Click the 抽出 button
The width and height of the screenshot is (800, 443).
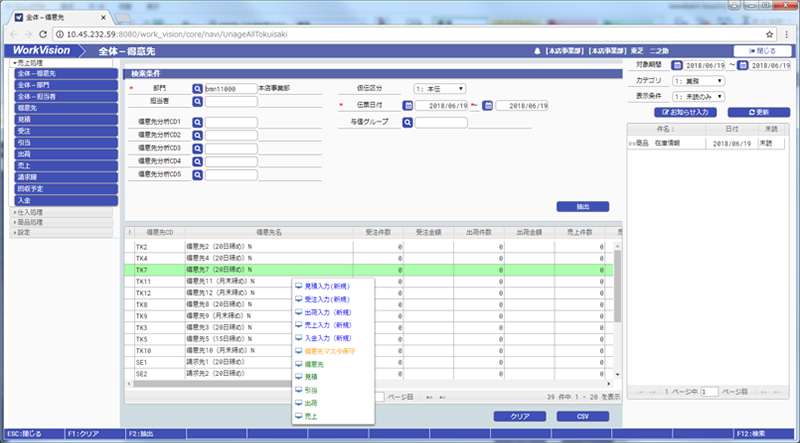[x=583, y=207]
